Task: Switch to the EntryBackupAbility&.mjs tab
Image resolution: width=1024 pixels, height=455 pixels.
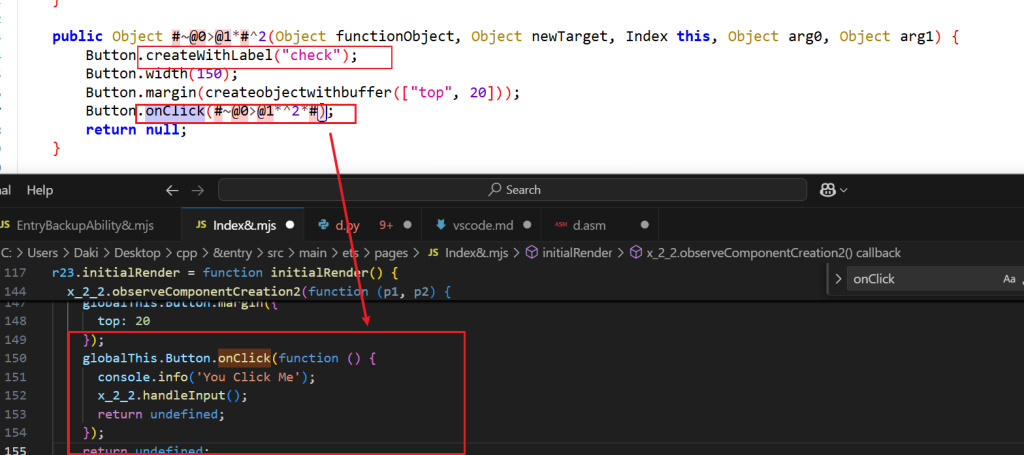Action: pos(87,225)
